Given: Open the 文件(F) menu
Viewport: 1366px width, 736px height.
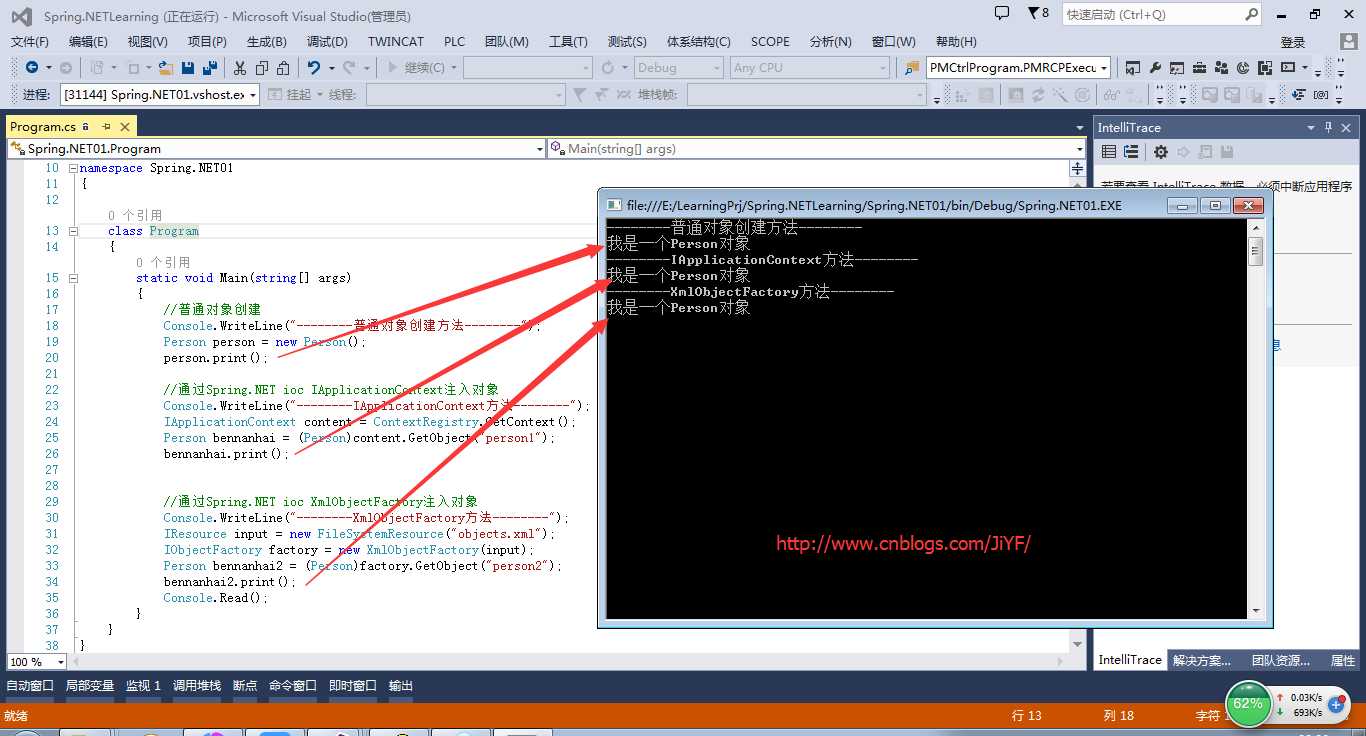Looking at the screenshot, I should (x=29, y=42).
